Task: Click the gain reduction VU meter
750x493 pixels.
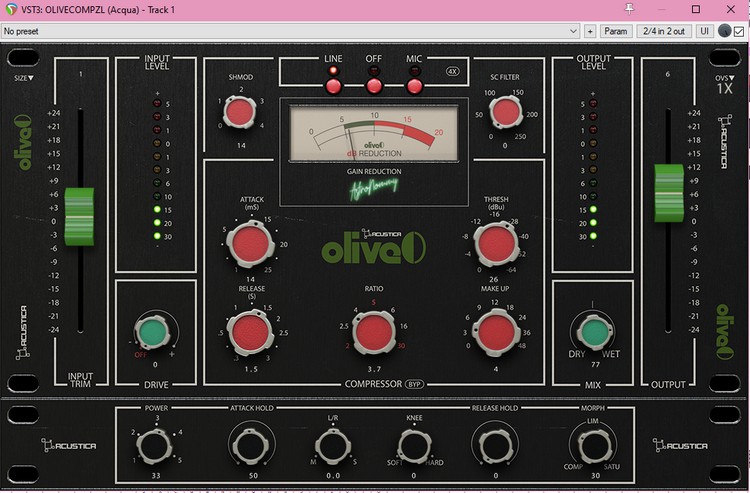Action: pos(374,134)
